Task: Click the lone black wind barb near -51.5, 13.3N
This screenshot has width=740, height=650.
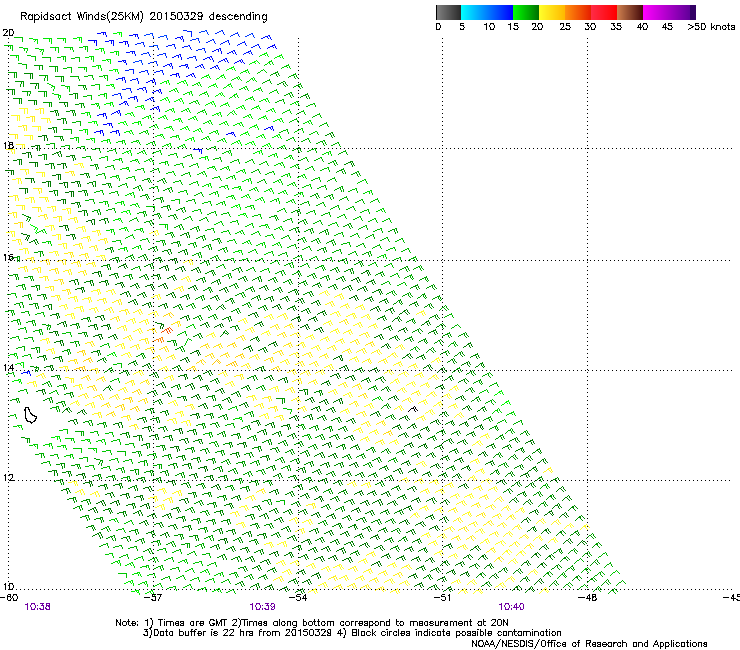Action: pos(413,409)
